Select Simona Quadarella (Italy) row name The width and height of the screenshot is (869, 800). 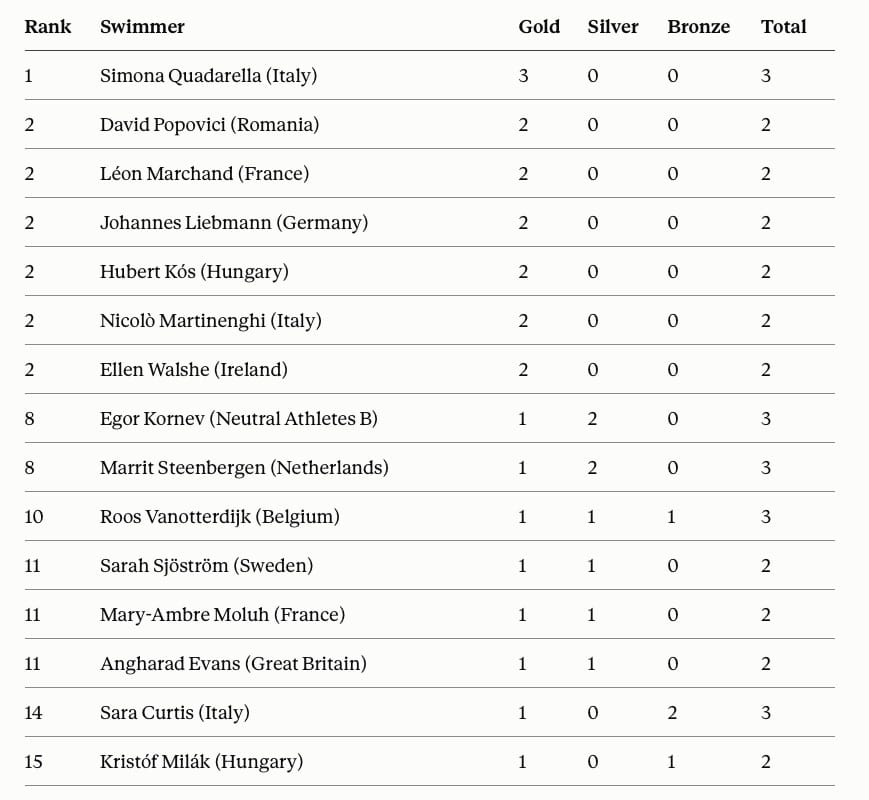[208, 76]
